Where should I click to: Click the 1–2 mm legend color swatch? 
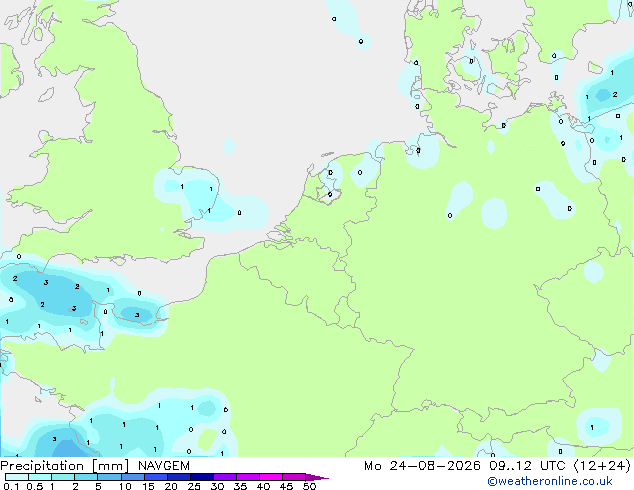(63, 477)
